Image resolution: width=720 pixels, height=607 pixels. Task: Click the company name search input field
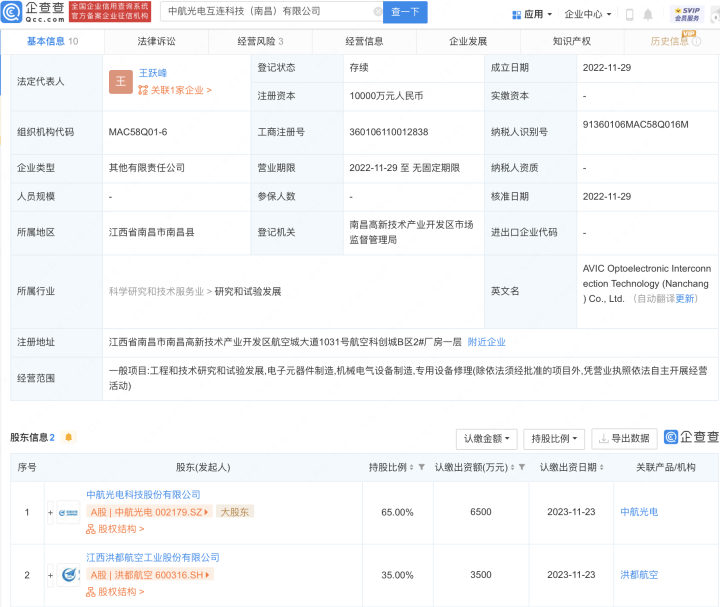[x=269, y=11]
